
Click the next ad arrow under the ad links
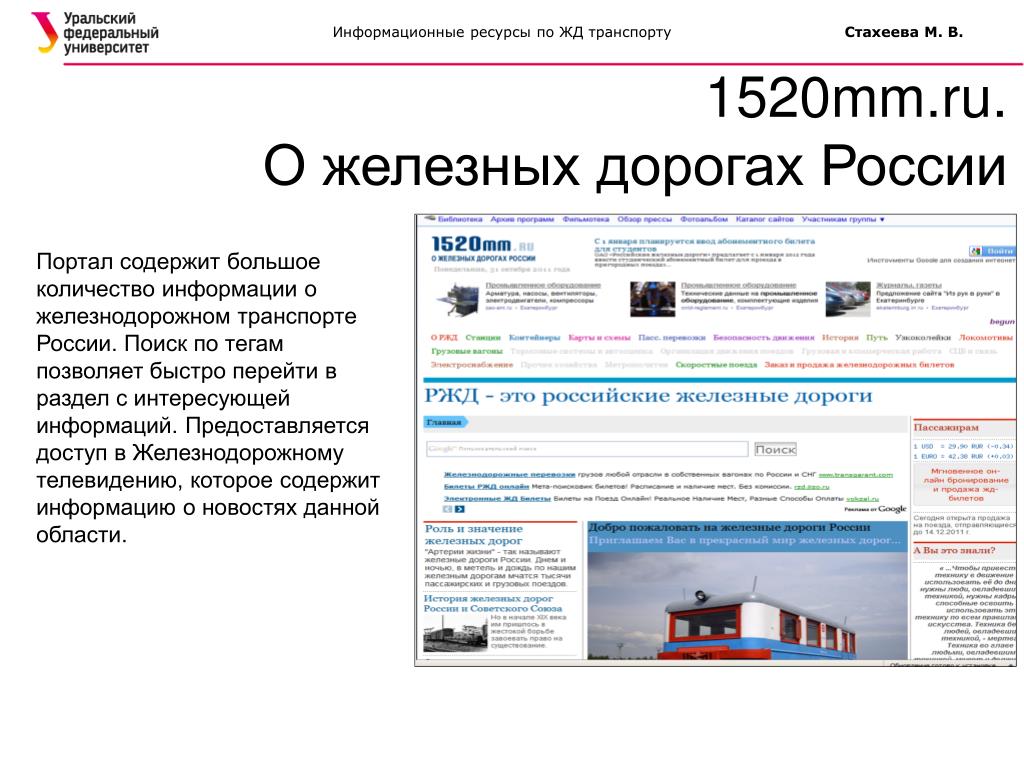pos(460,509)
